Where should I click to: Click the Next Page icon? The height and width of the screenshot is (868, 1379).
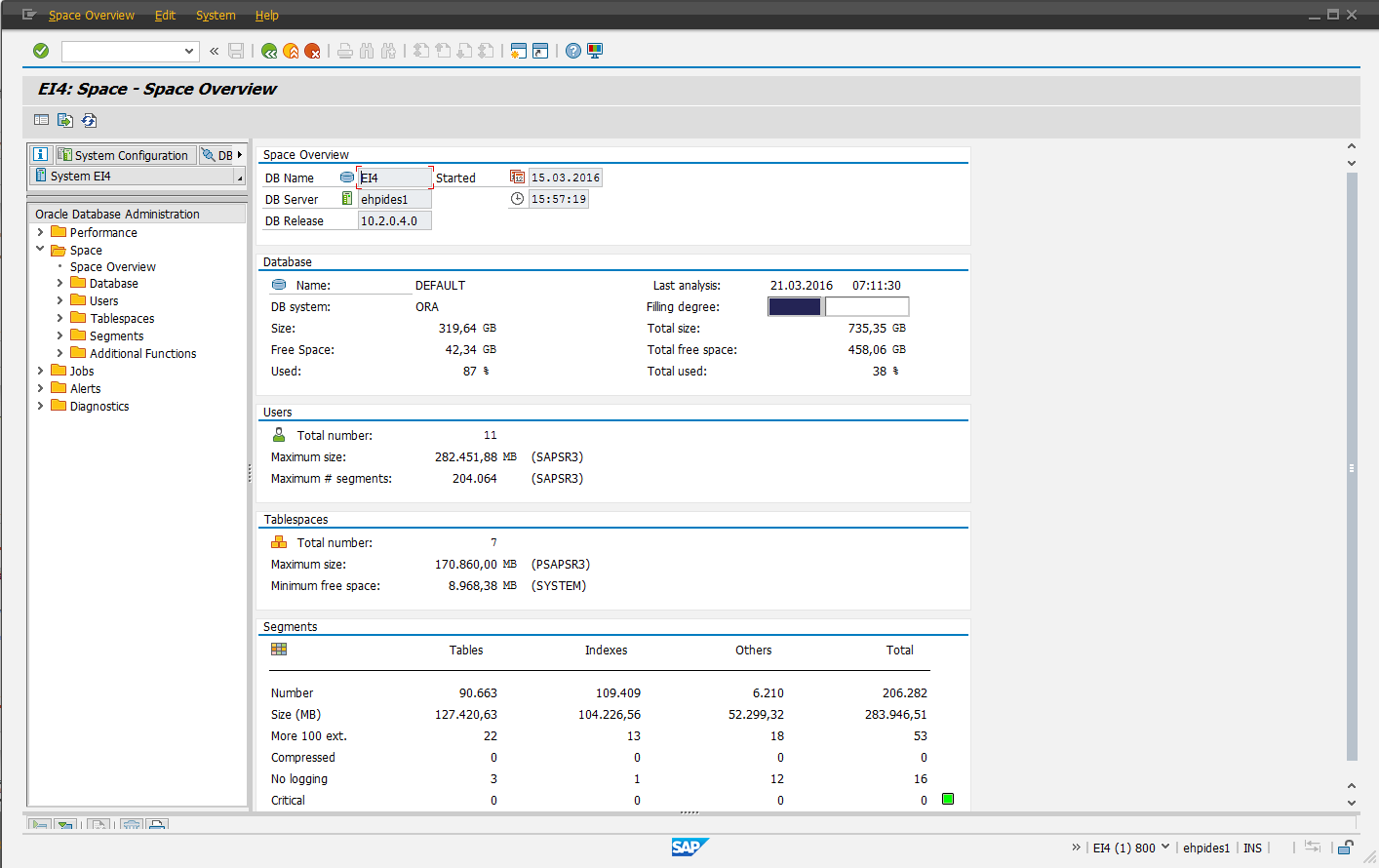(464, 51)
